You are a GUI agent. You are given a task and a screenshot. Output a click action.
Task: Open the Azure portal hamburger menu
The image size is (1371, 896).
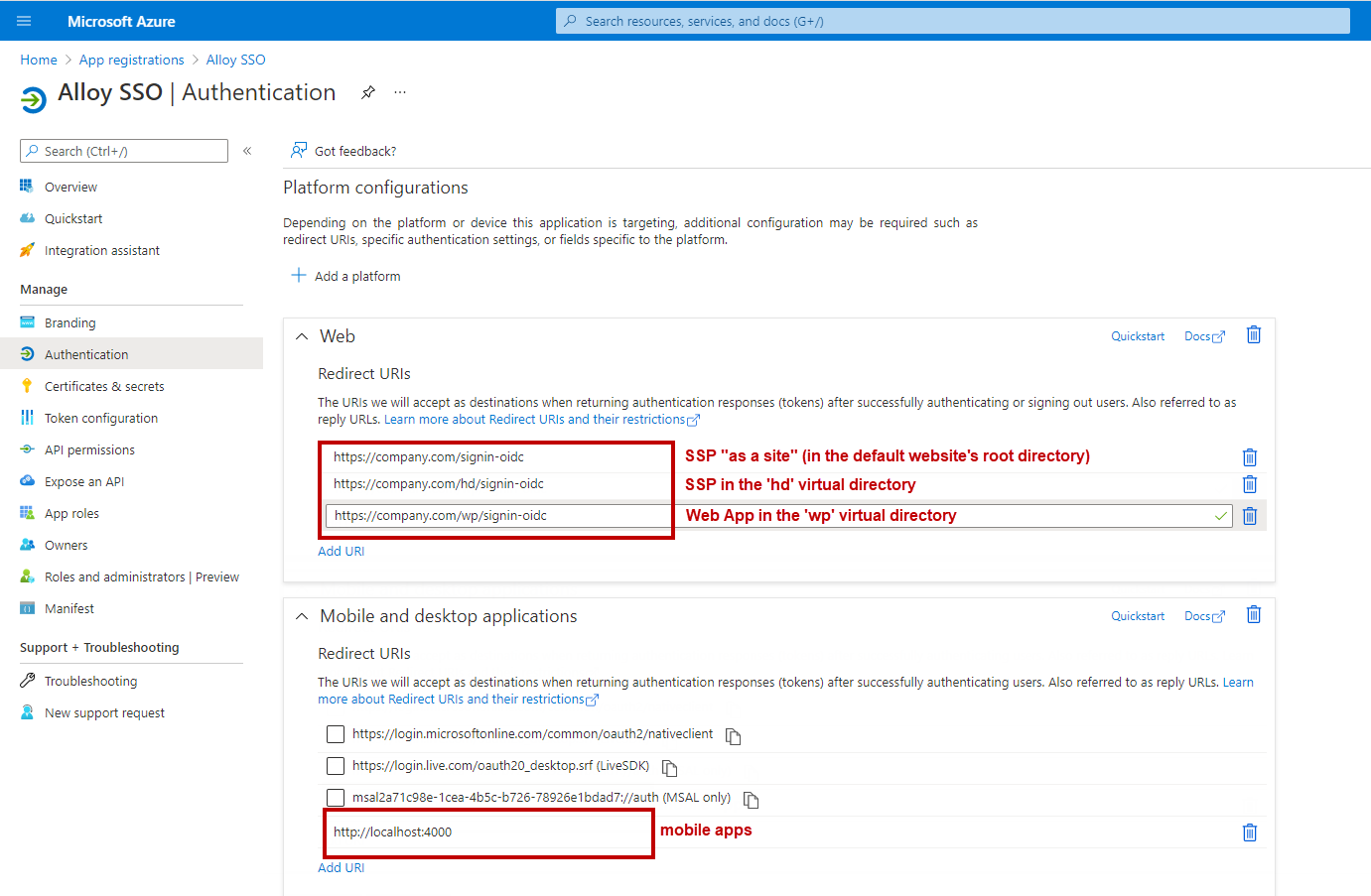pos(24,21)
